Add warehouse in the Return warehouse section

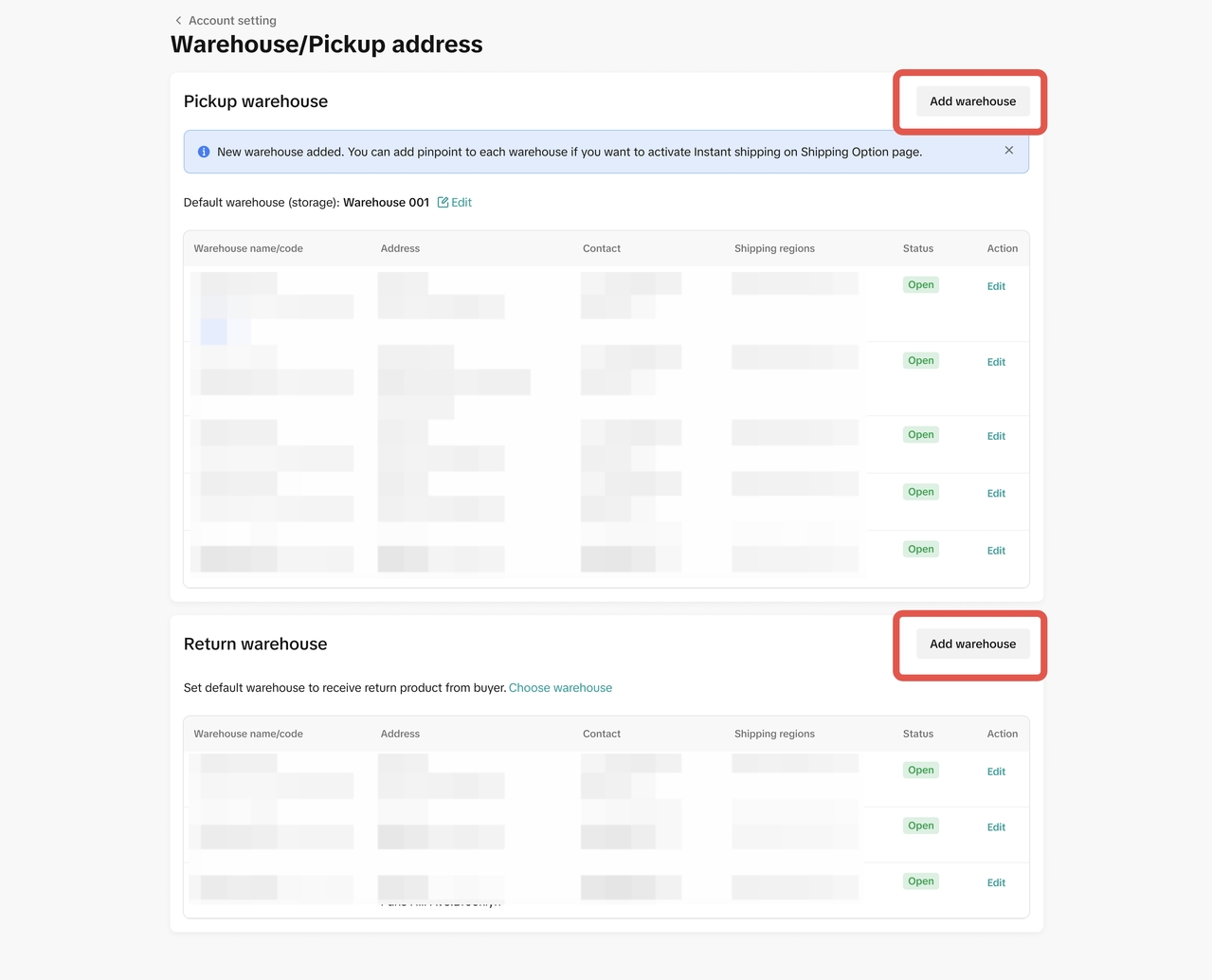972,644
